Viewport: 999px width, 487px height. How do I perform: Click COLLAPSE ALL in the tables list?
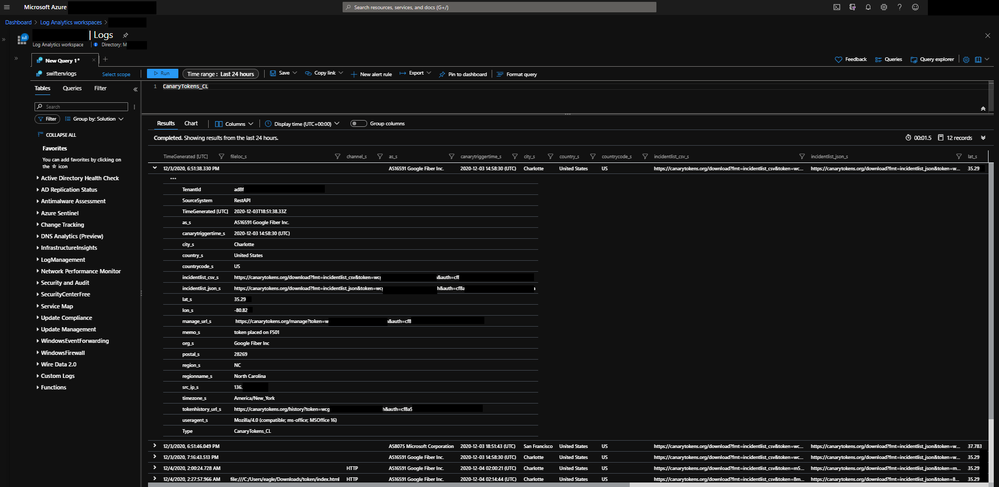pos(57,135)
